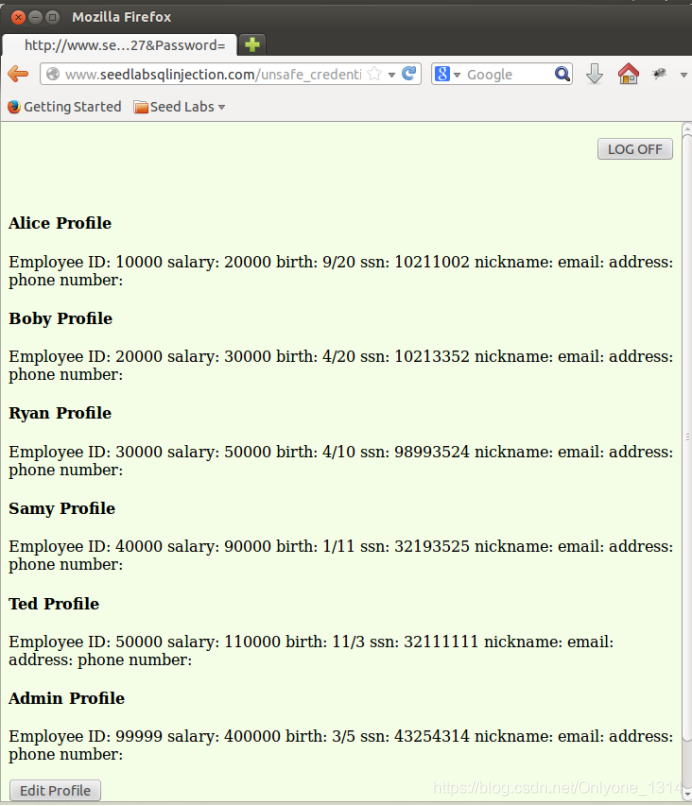Open the dropdown arrow next to Firebug icon
The image size is (692, 806).
click(683, 75)
